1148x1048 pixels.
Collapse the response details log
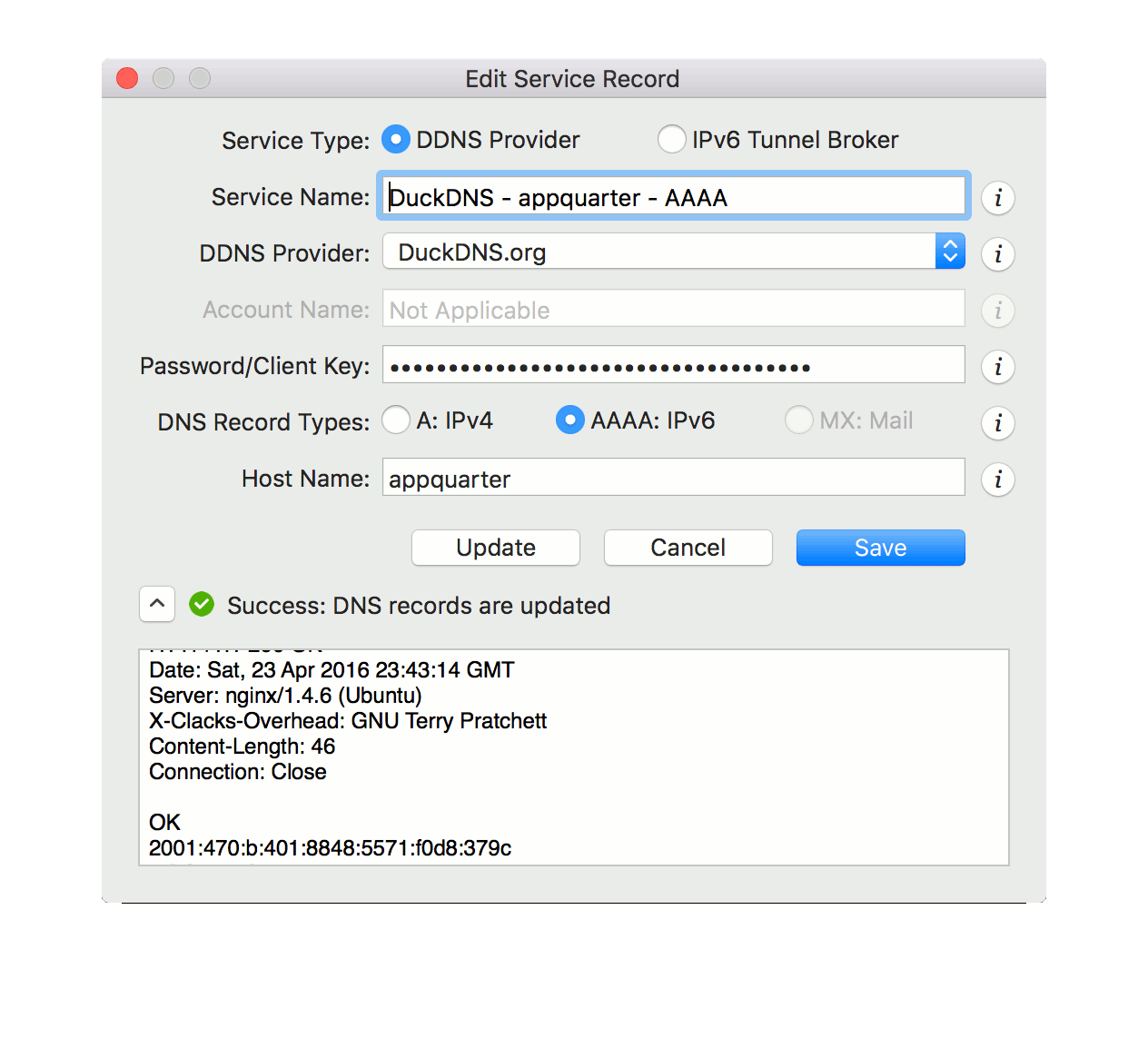click(157, 604)
